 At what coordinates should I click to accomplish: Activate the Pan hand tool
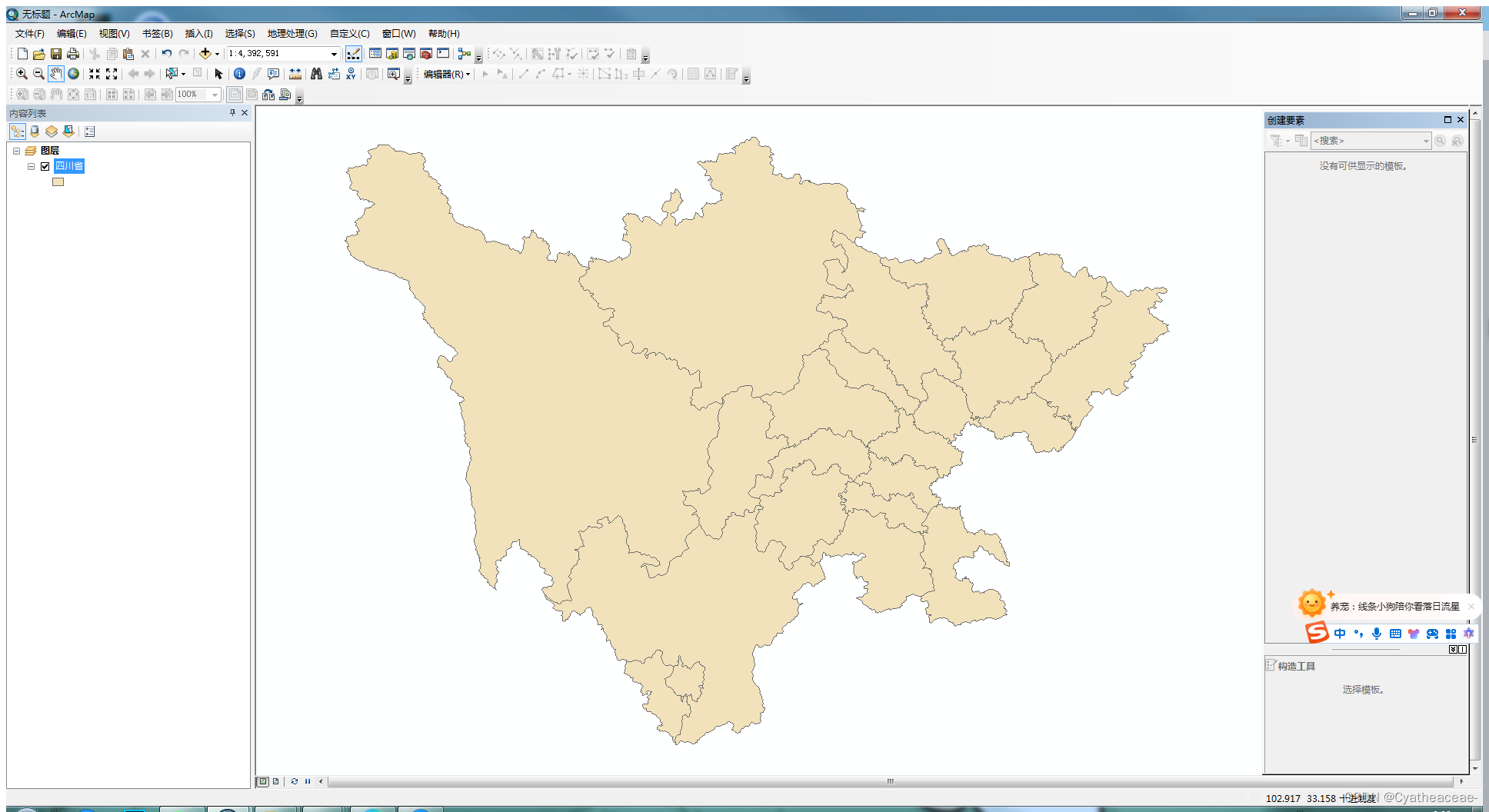pyautogui.click(x=56, y=74)
